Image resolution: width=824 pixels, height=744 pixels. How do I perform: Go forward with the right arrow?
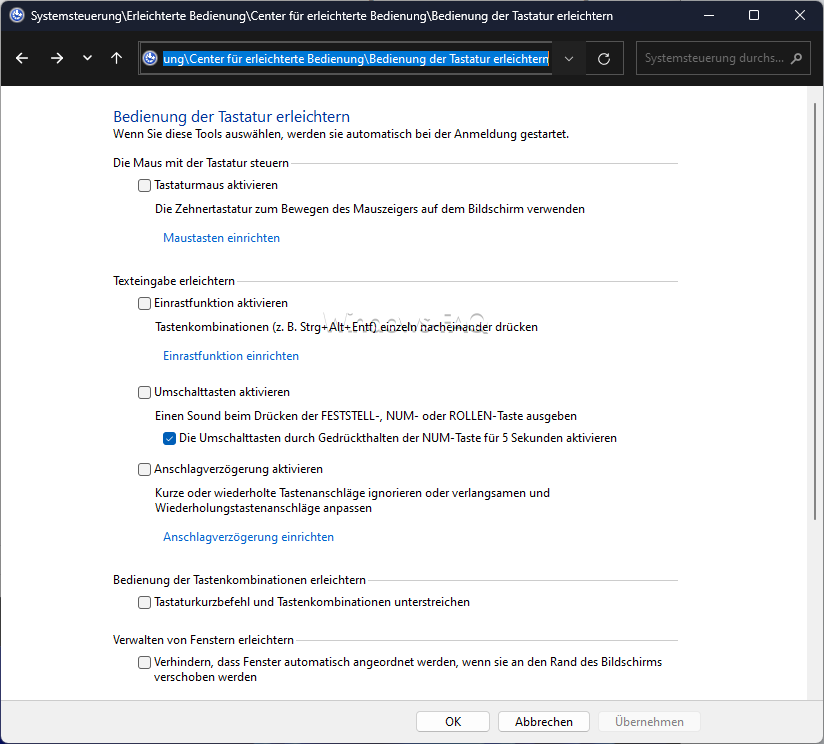[x=57, y=58]
